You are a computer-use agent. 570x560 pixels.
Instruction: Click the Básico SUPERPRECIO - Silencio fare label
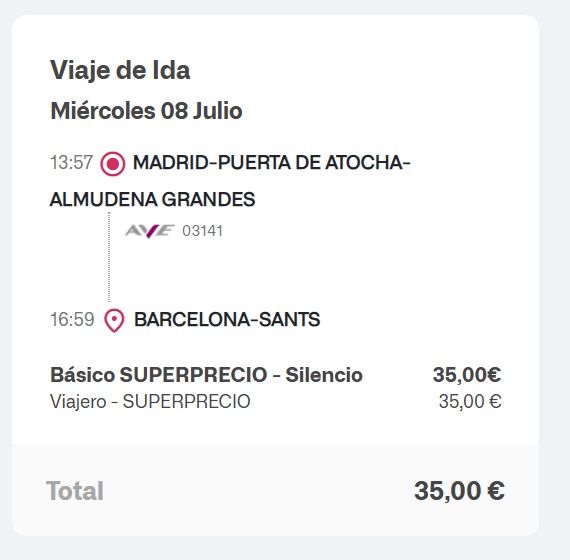(206, 375)
